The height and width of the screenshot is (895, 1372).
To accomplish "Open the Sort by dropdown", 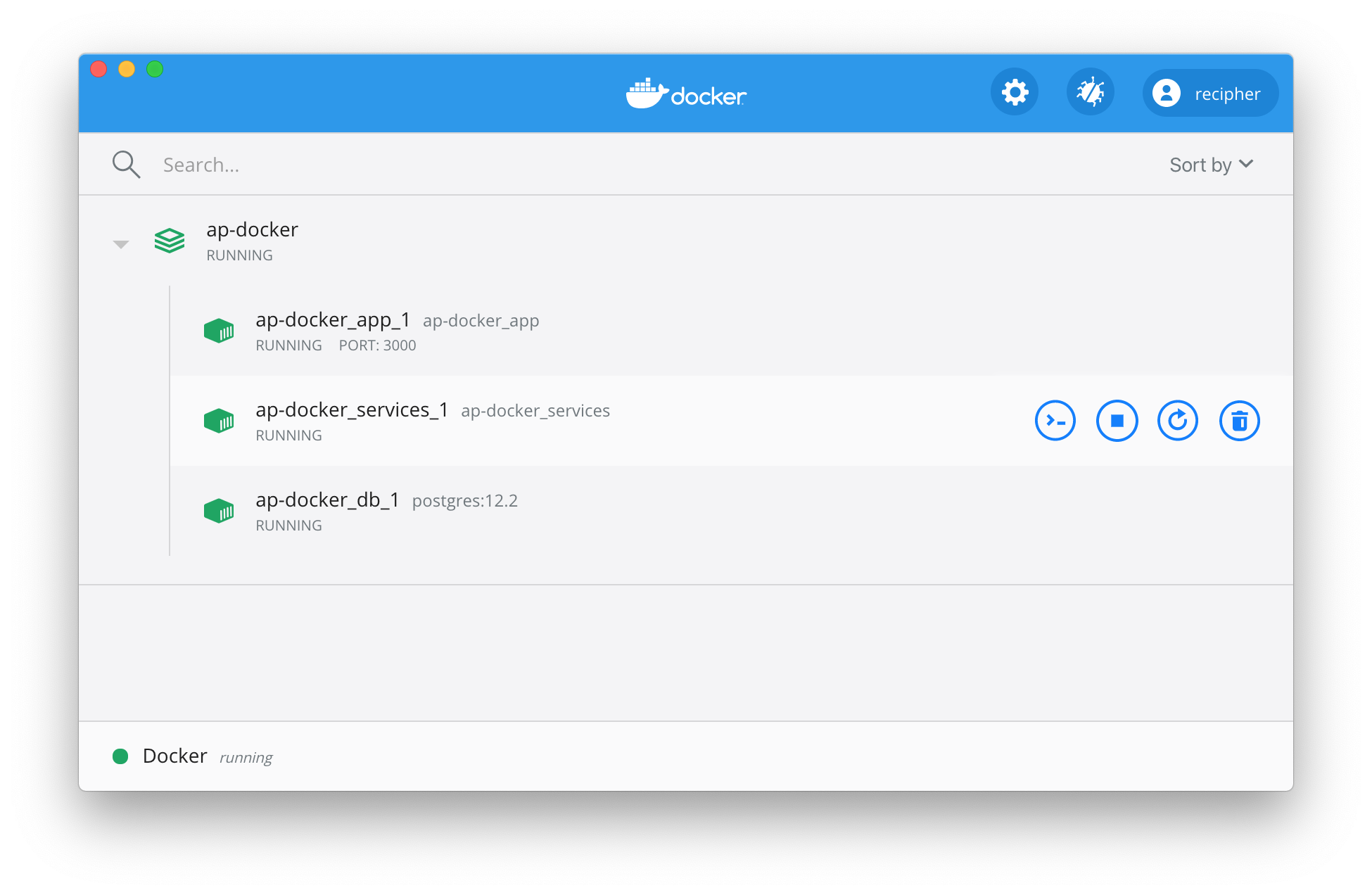I will click(1211, 165).
